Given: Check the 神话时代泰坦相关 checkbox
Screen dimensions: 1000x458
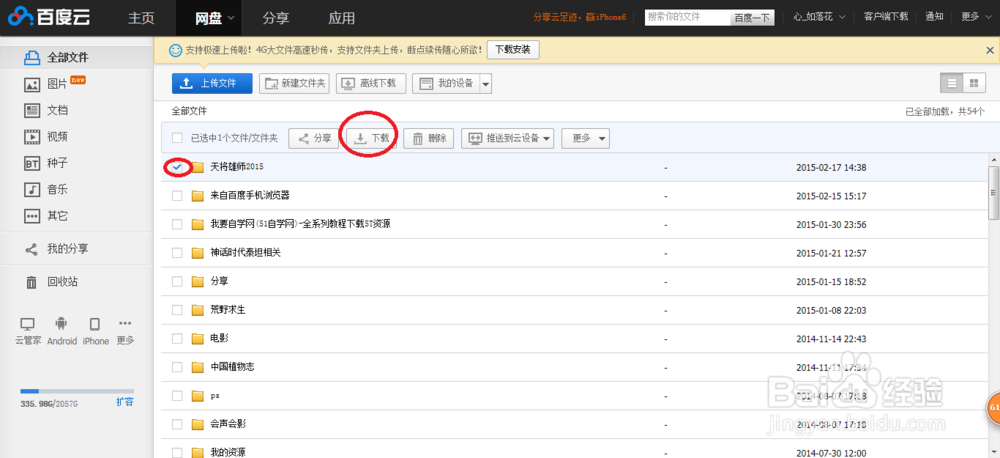Looking at the screenshot, I should (177, 253).
